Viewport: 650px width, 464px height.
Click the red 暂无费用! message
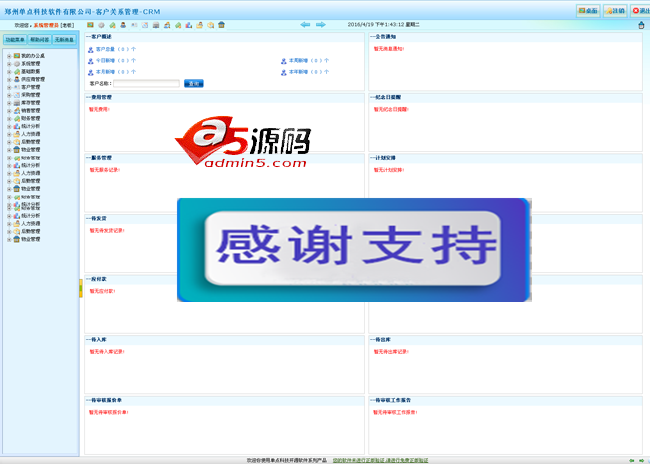click(99, 109)
